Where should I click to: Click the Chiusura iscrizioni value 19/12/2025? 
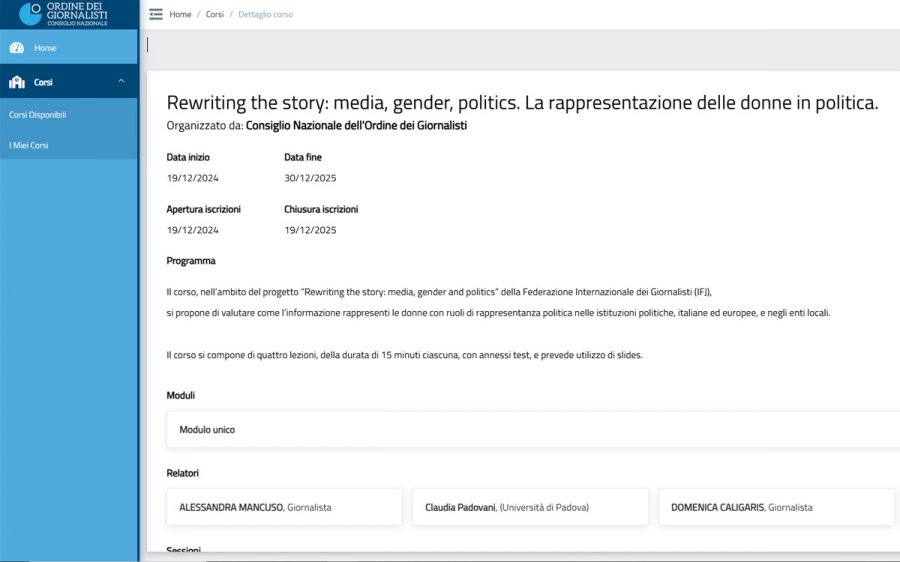(311, 230)
